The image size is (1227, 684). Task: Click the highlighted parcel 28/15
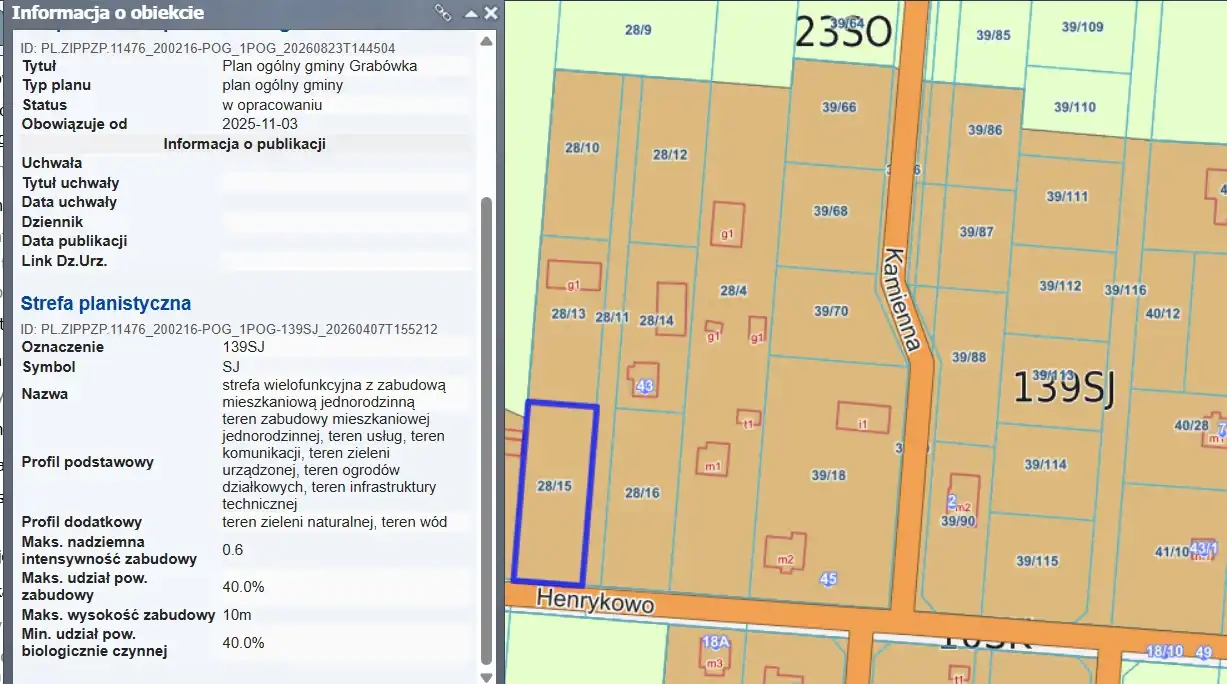(555, 494)
